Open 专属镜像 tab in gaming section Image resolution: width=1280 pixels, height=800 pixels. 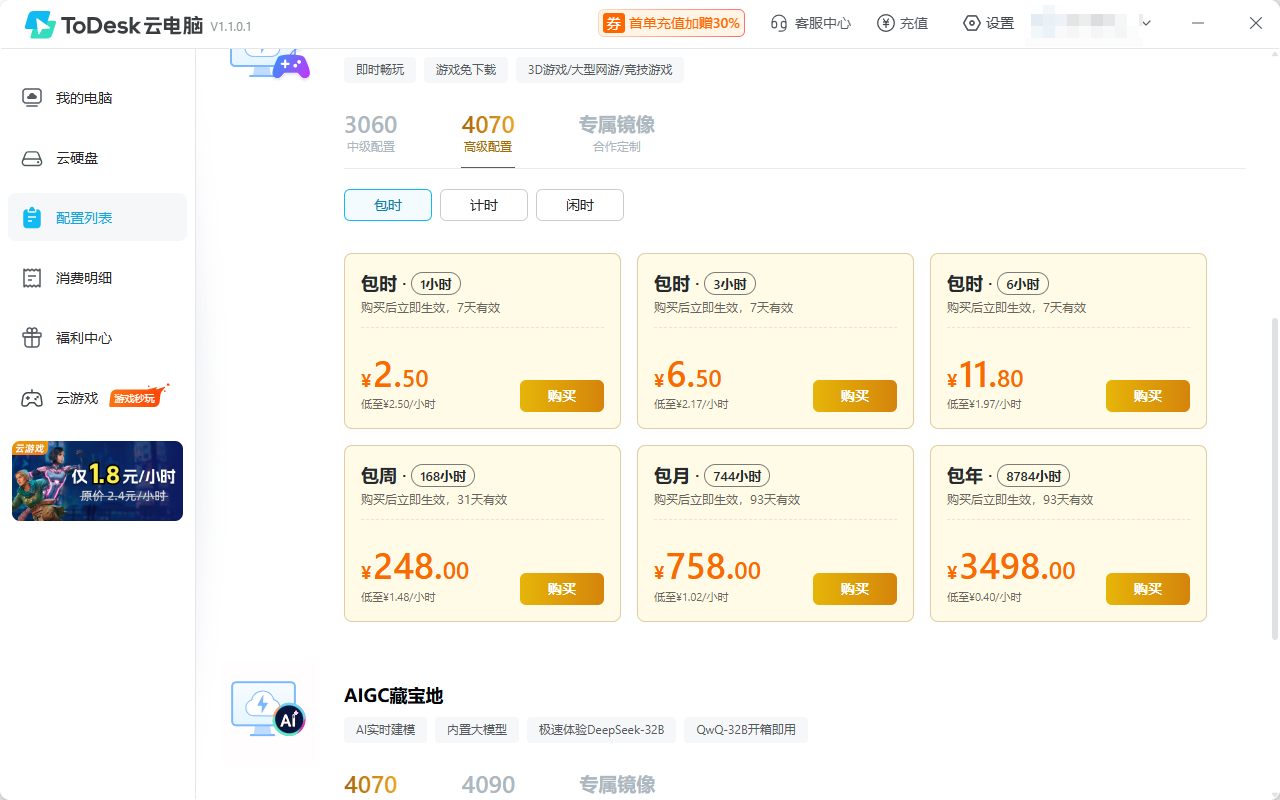[617, 134]
